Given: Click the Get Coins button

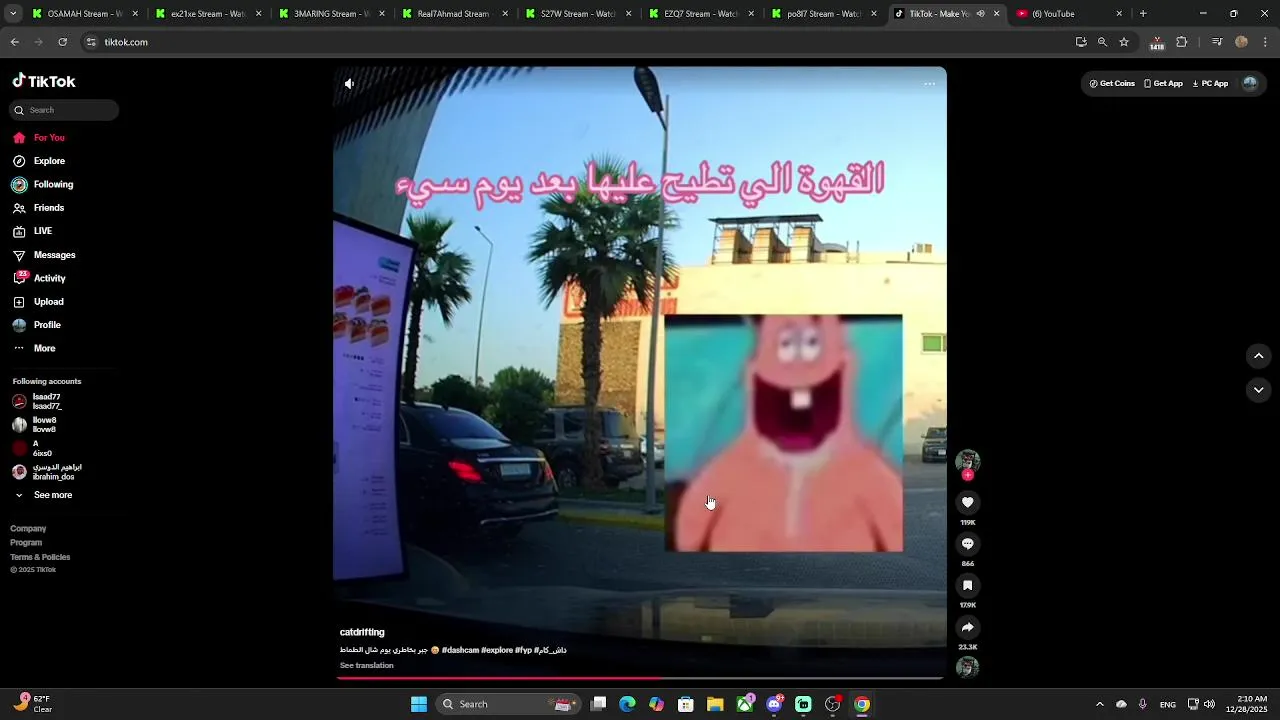Looking at the screenshot, I should pyautogui.click(x=1112, y=84).
